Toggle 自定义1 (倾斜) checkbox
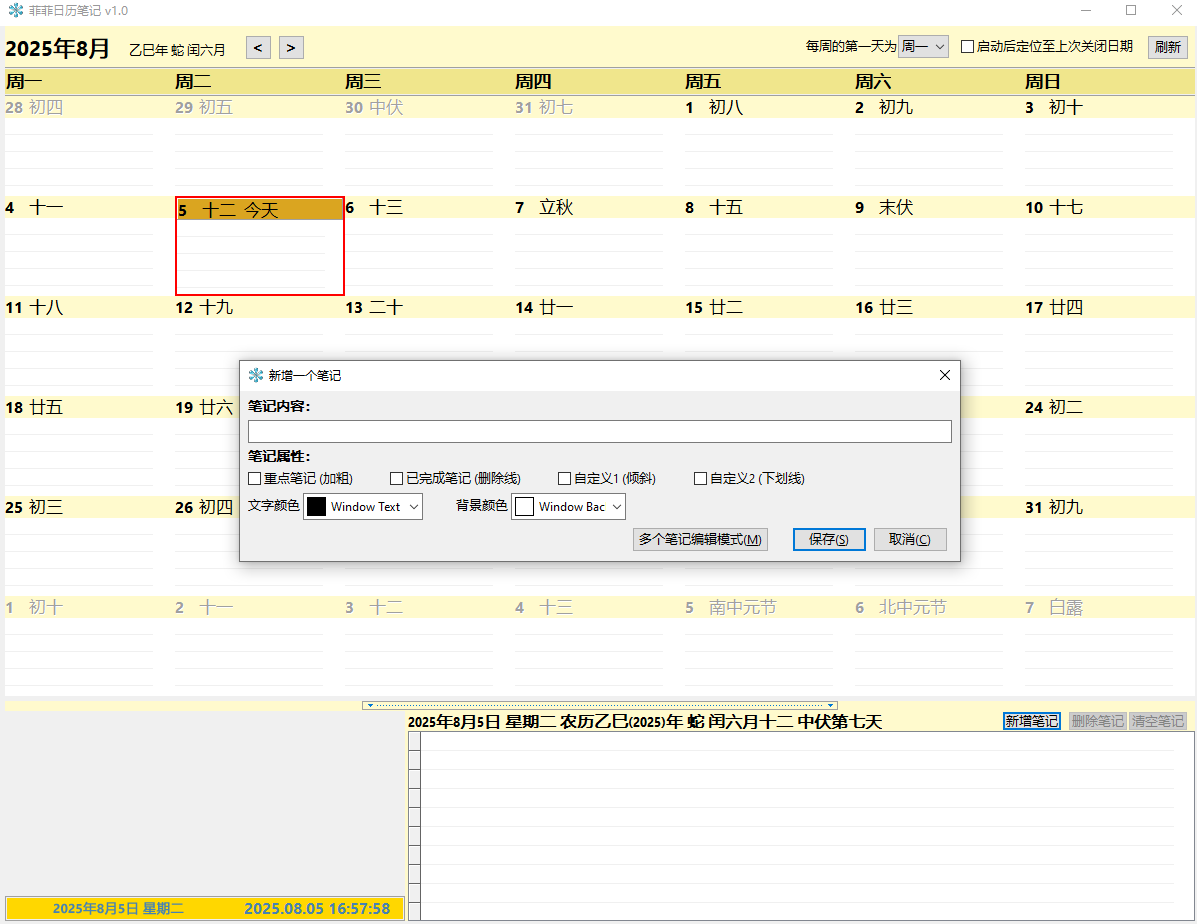Viewport: 1197px width, 924px height. tap(565, 479)
